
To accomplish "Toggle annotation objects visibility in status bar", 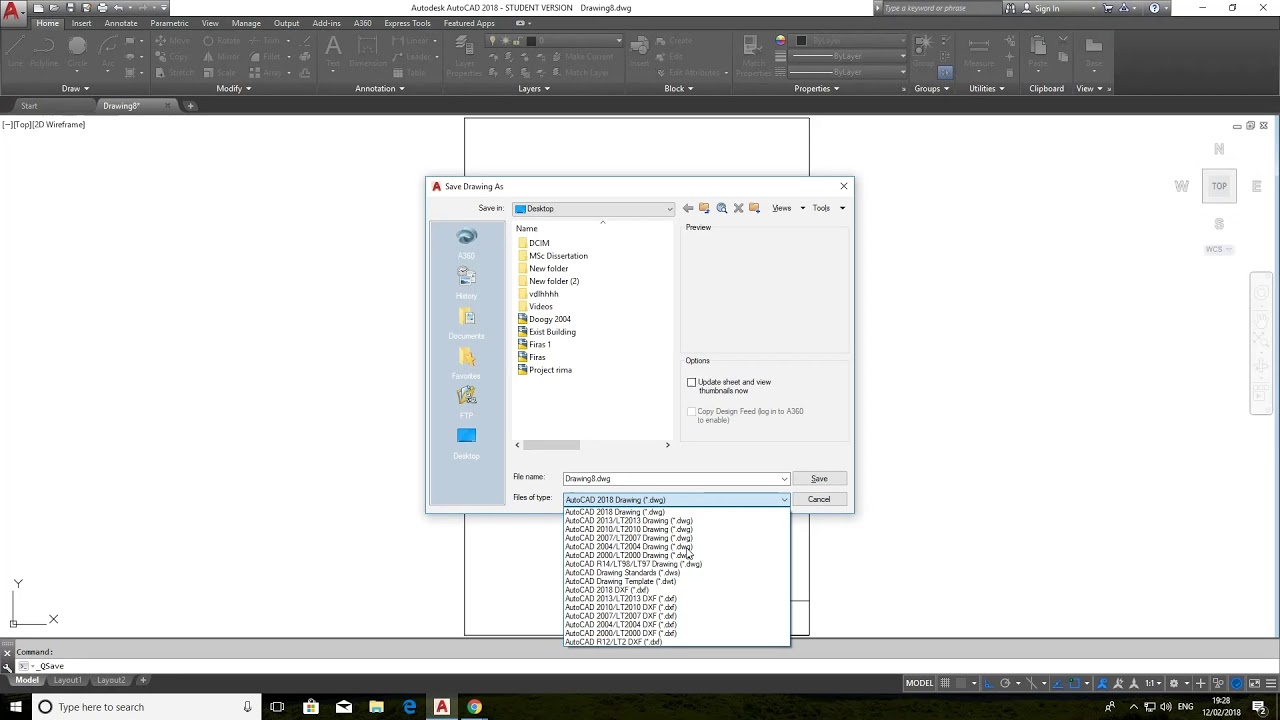I will [1103, 683].
